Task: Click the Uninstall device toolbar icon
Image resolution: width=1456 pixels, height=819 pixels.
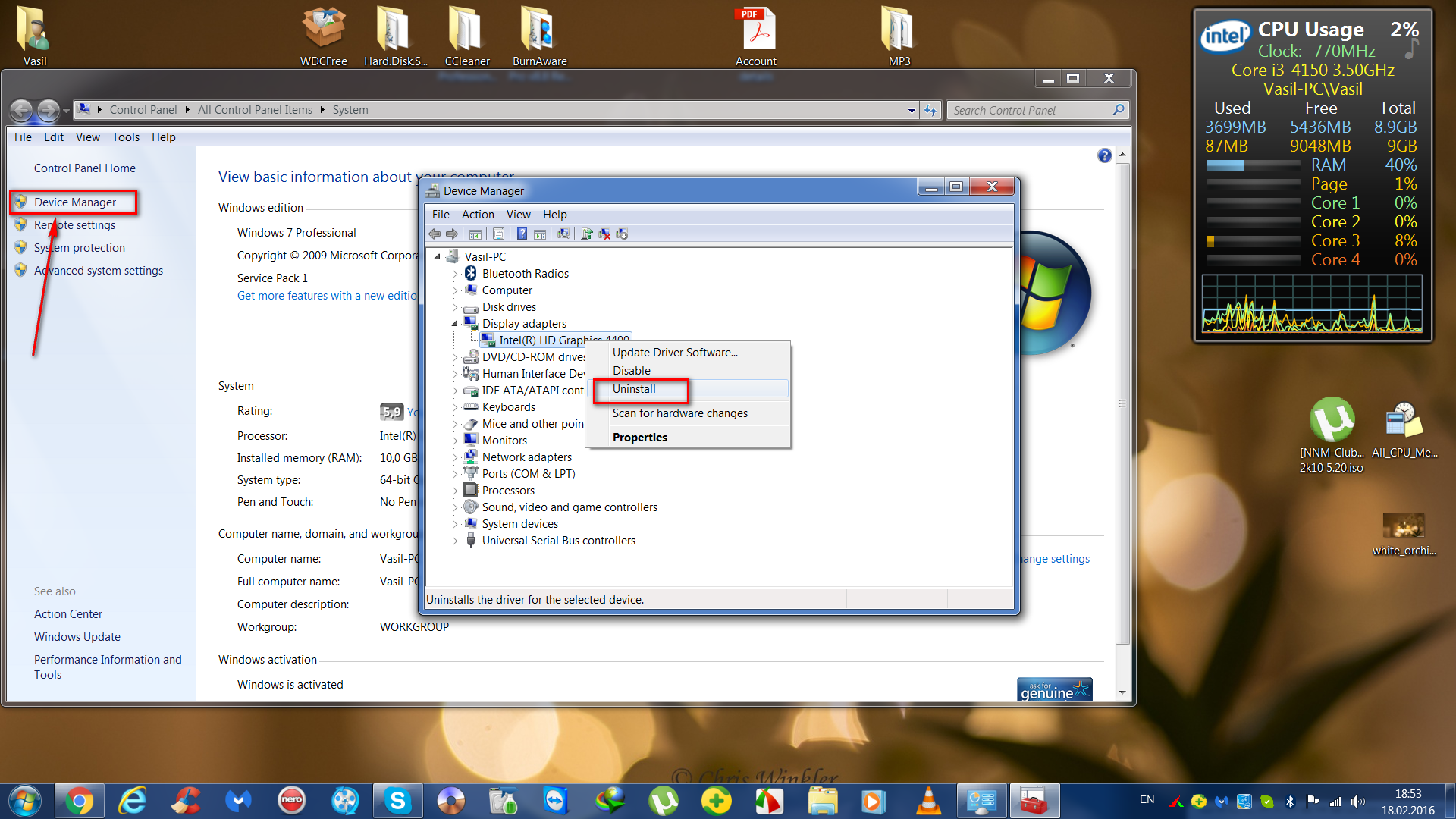Action: coord(604,234)
